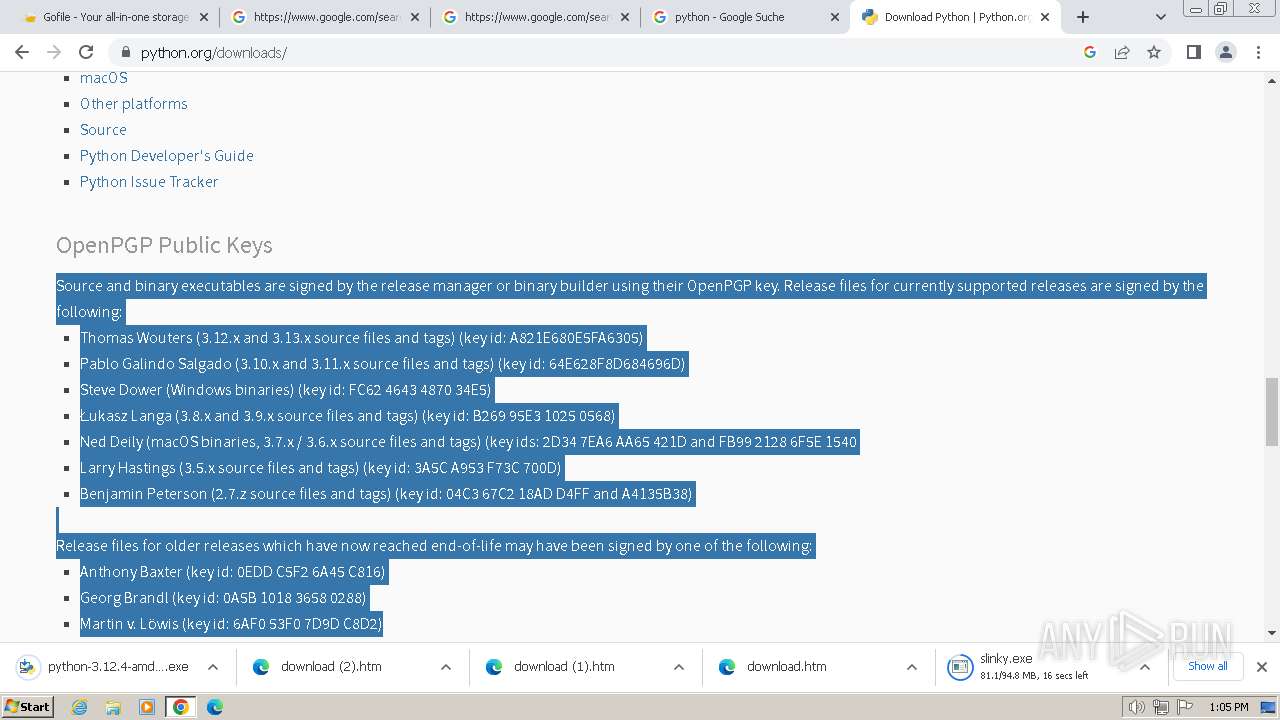Open downloaded download (1).htm file
The height and width of the screenshot is (720, 1280).
tap(563, 667)
